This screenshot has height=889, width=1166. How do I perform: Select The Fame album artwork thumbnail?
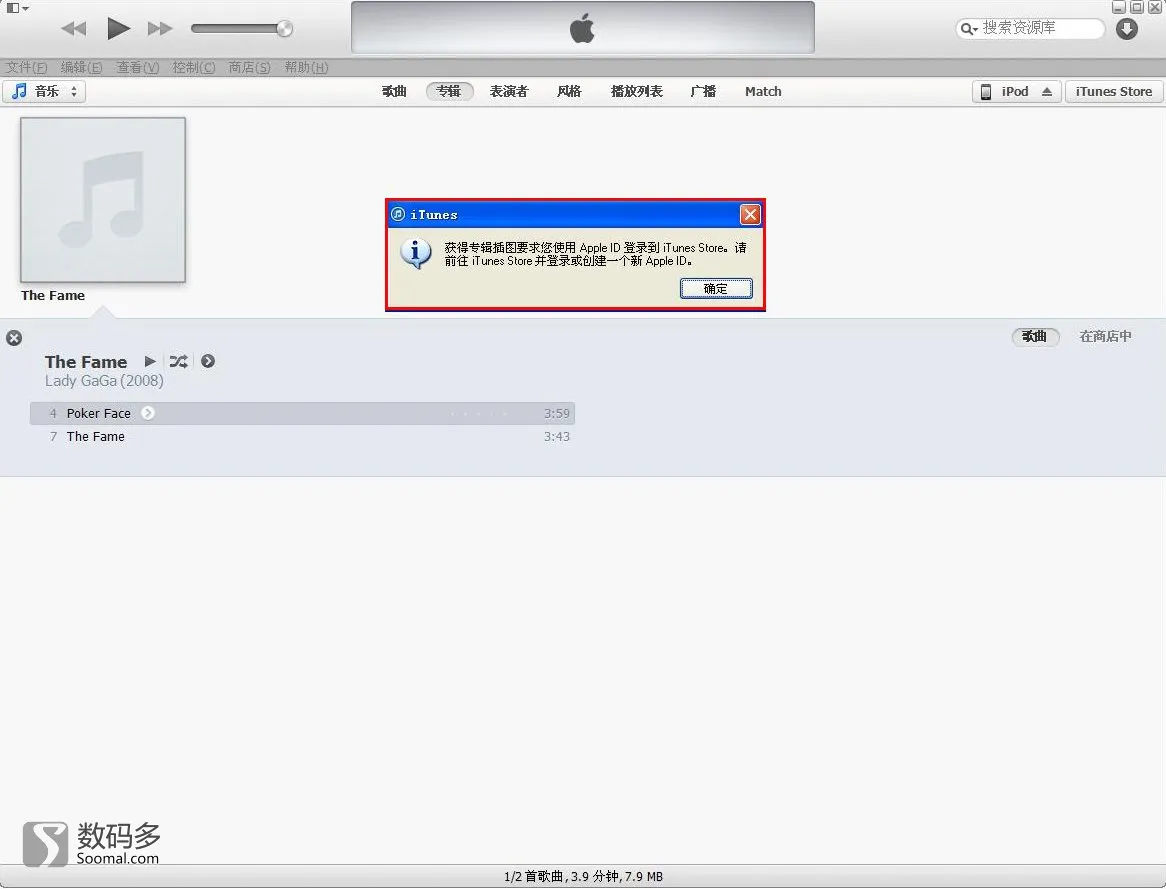click(103, 199)
